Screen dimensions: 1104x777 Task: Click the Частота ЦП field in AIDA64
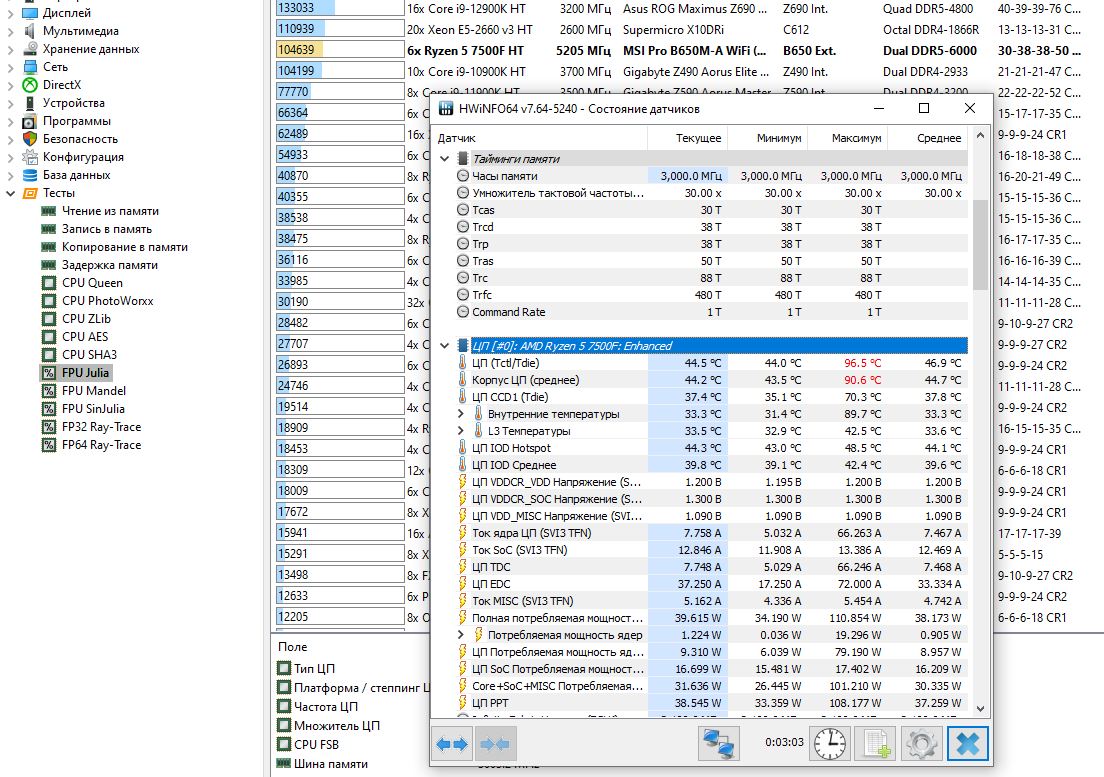tap(325, 707)
